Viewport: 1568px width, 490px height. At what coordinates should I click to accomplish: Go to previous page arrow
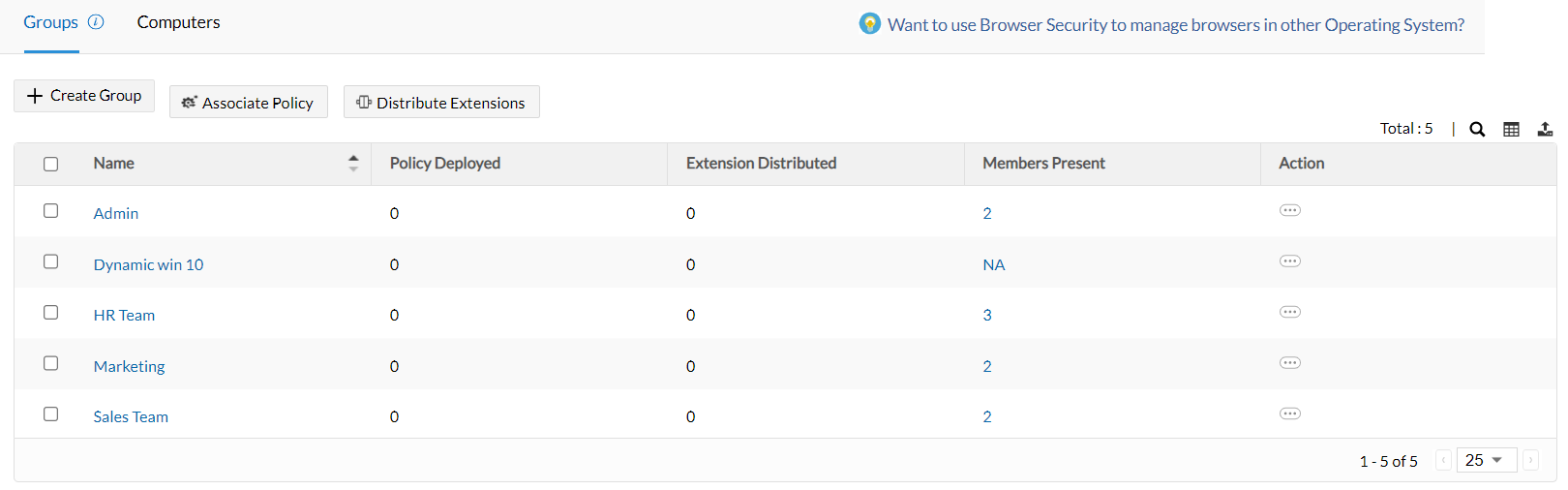tap(1443, 460)
